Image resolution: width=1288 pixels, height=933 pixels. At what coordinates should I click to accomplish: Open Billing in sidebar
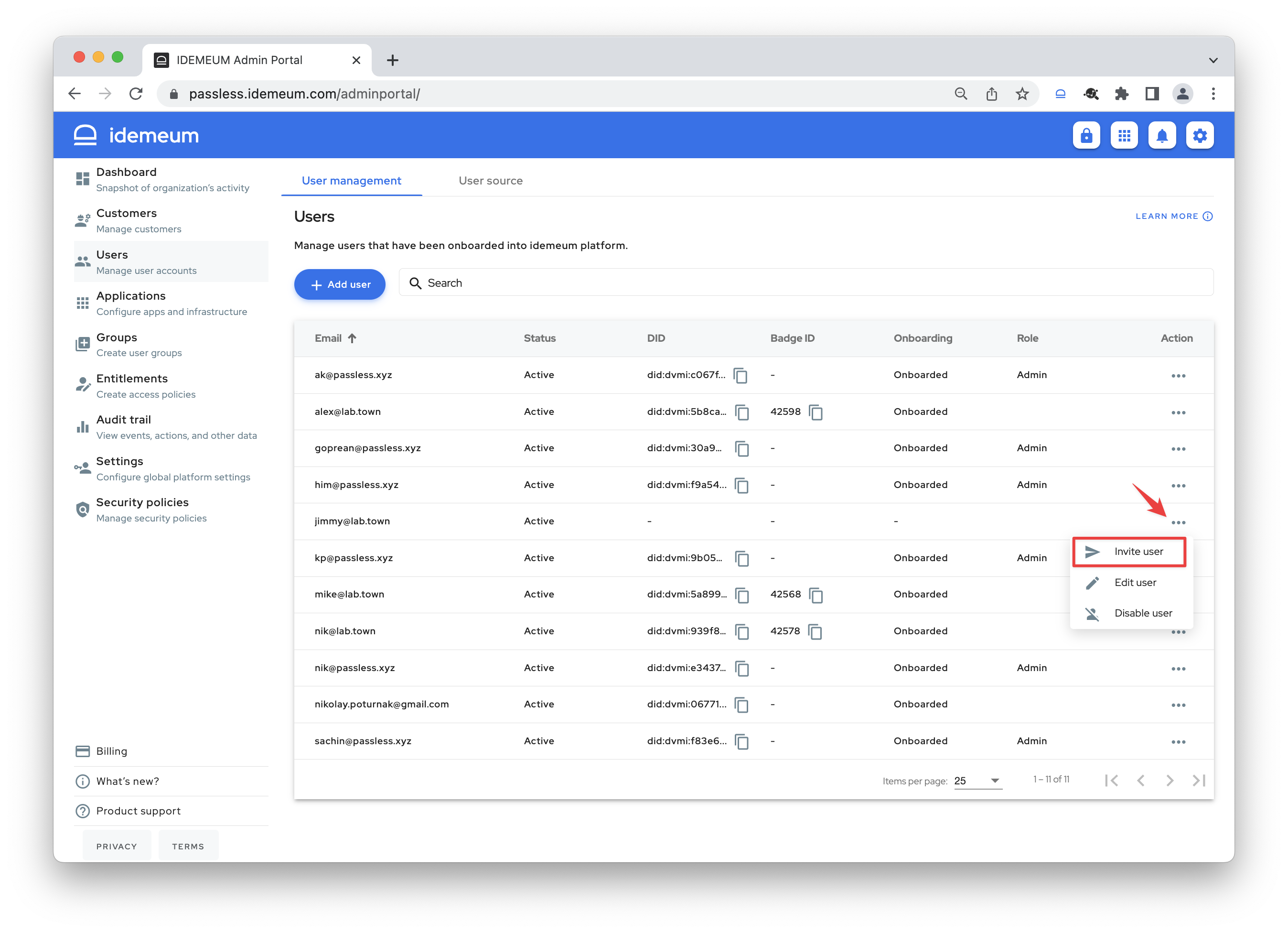(171, 751)
